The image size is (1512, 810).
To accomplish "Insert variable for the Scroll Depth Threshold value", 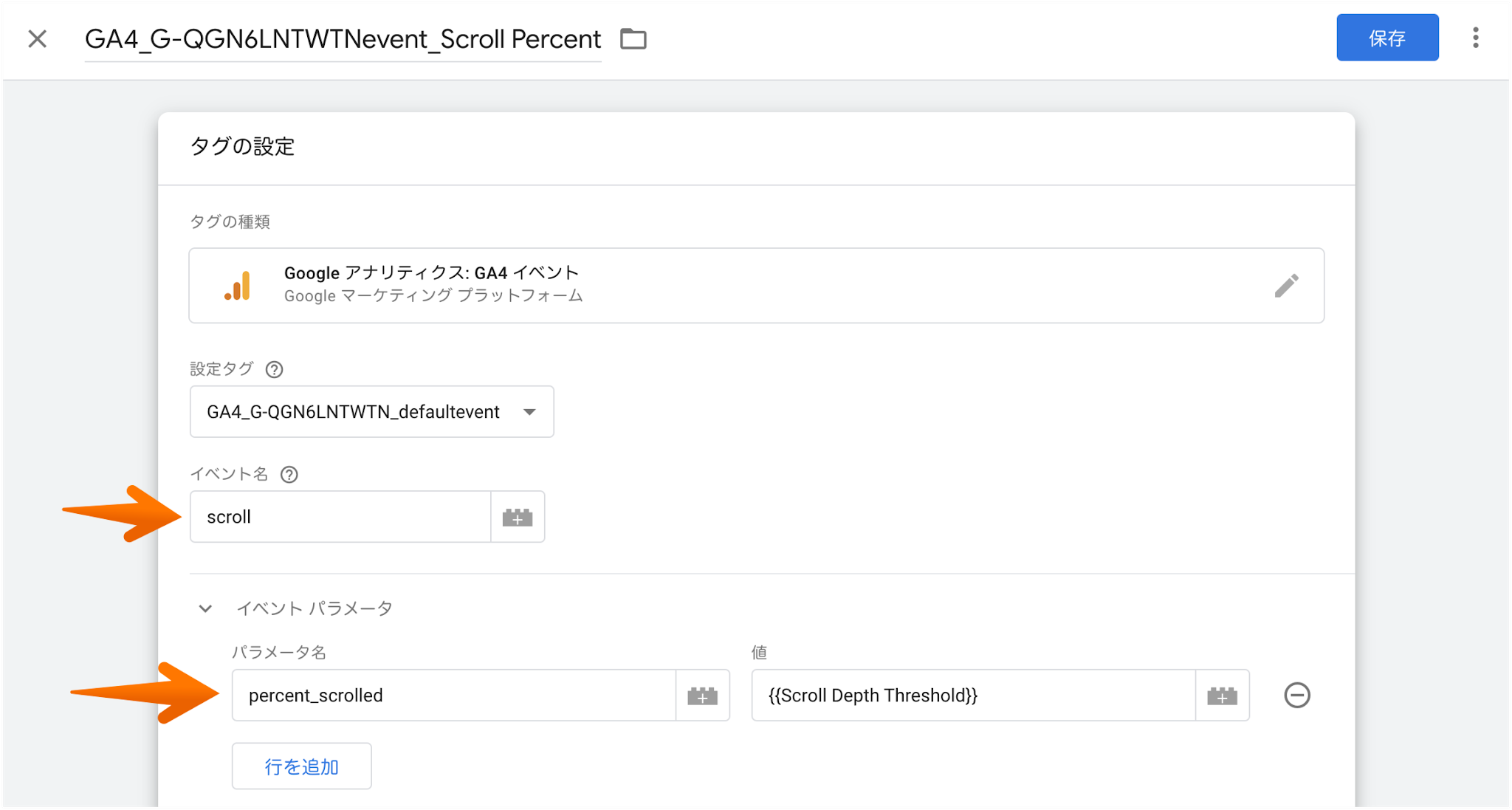I will coord(1222,696).
